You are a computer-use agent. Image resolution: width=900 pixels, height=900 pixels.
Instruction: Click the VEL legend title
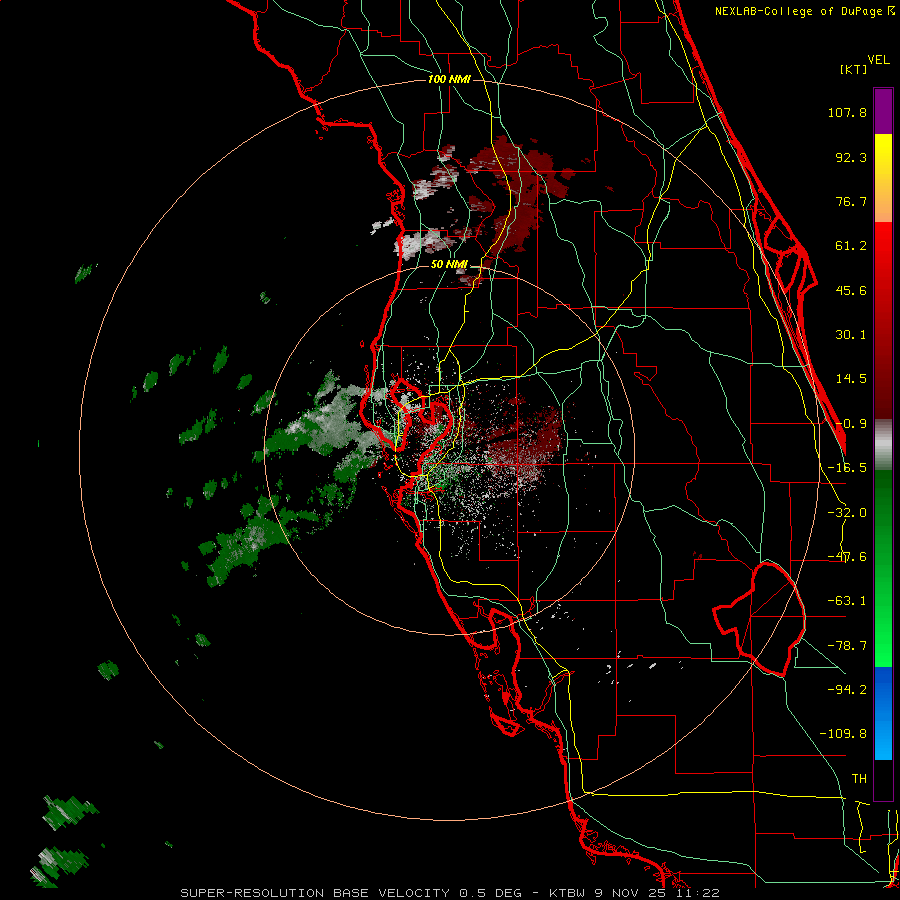(x=878, y=59)
